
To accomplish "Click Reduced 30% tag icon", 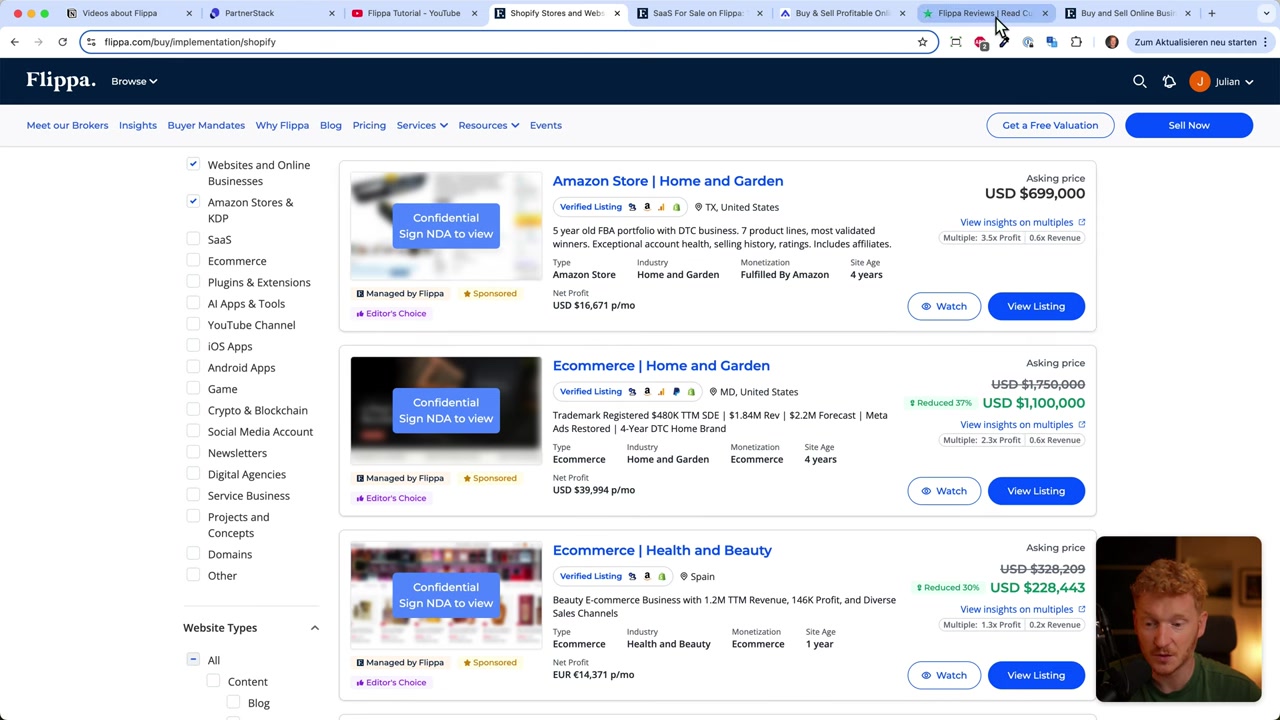I will click(919, 588).
